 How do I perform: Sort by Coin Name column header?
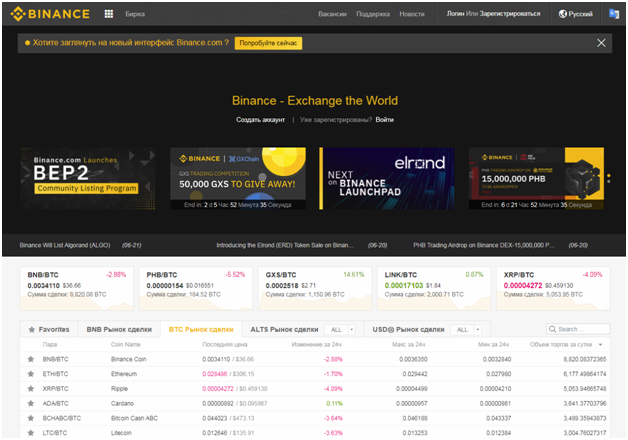click(x=126, y=345)
